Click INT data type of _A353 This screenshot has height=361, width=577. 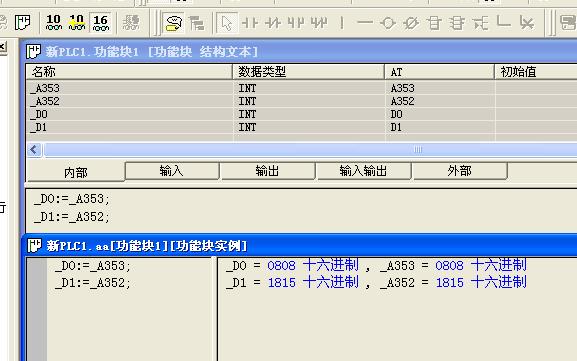pos(247,88)
